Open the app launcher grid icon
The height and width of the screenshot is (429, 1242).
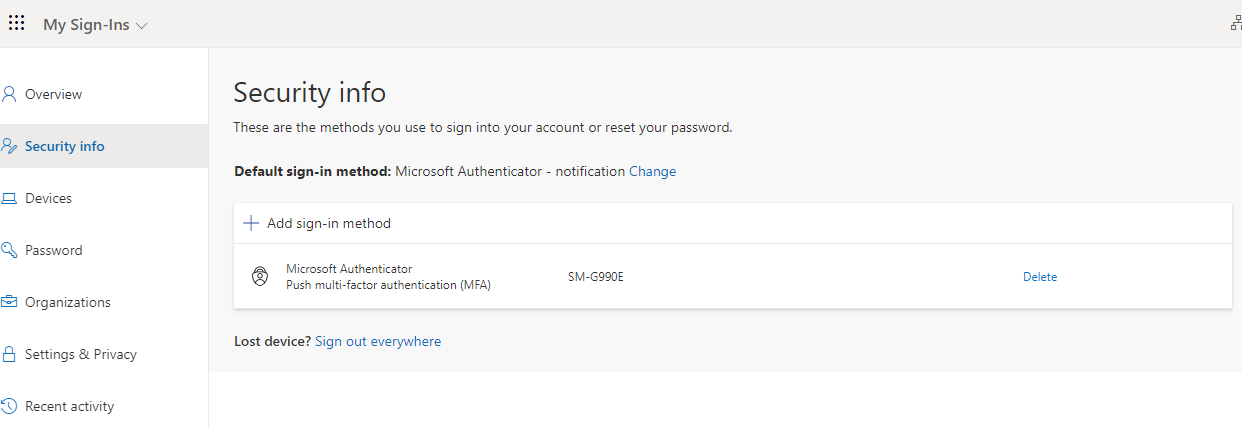coord(17,23)
